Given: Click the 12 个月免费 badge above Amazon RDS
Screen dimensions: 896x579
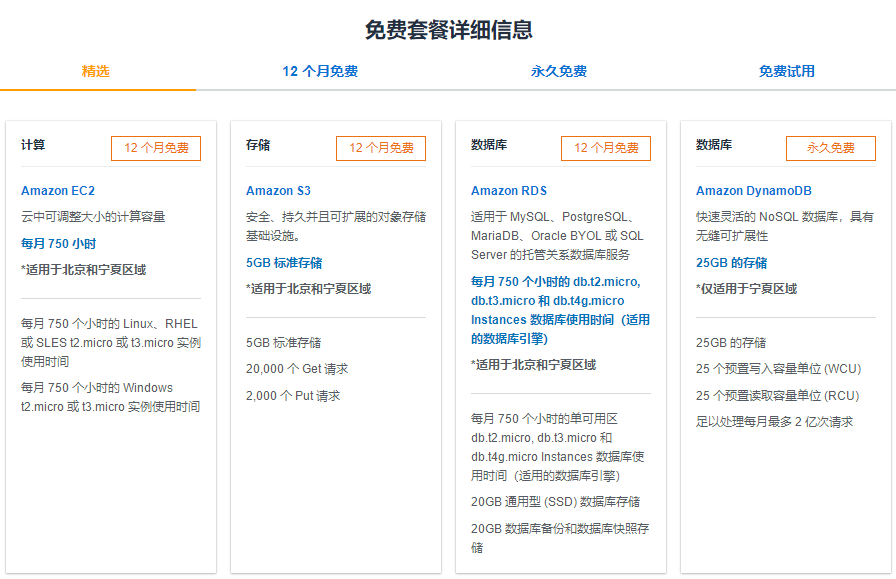Looking at the screenshot, I should point(606,148).
